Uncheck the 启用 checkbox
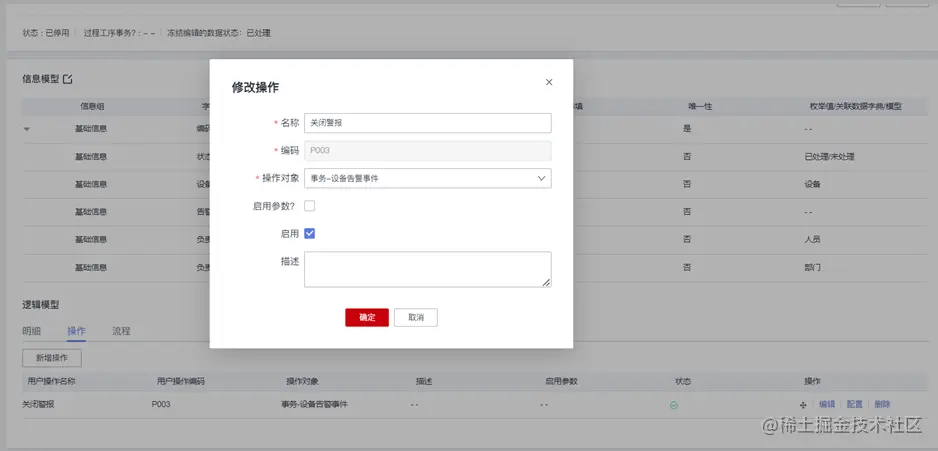This screenshot has height=451, width=938. click(x=309, y=233)
